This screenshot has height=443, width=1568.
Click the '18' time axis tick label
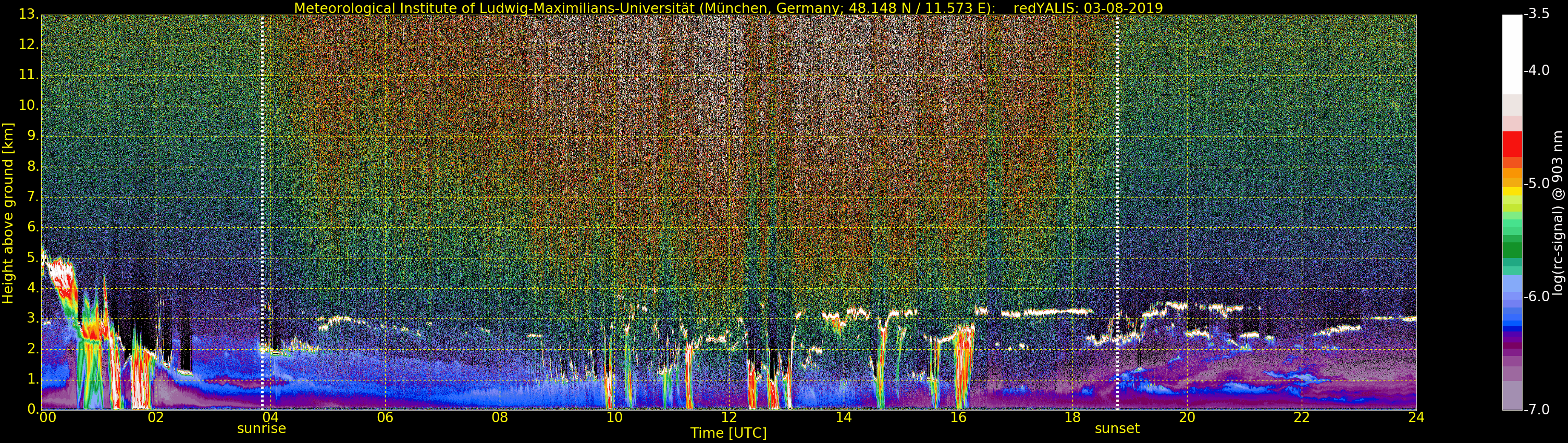pos(1072,417)
